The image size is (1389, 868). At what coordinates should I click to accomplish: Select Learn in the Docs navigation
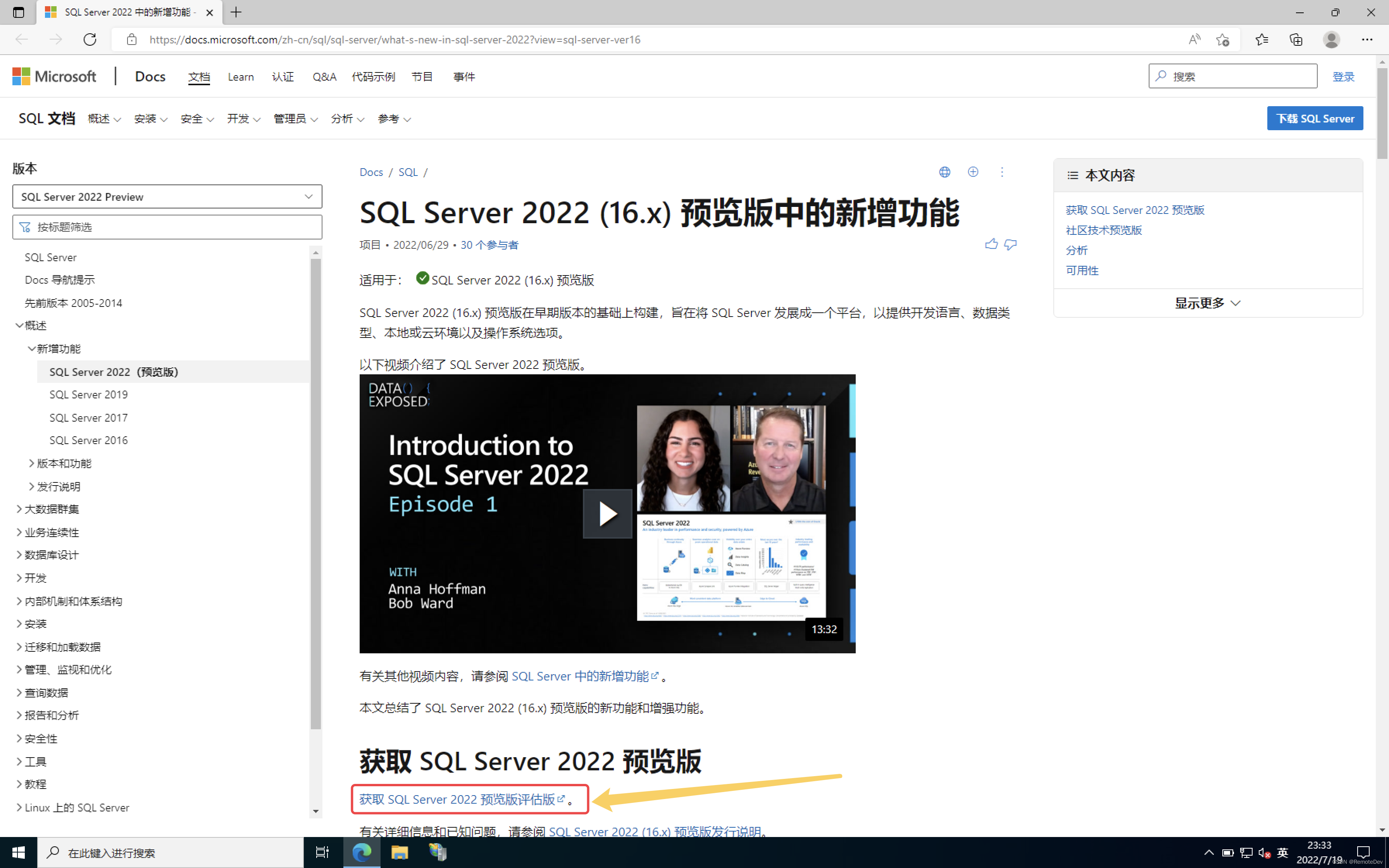click(241, 76)
